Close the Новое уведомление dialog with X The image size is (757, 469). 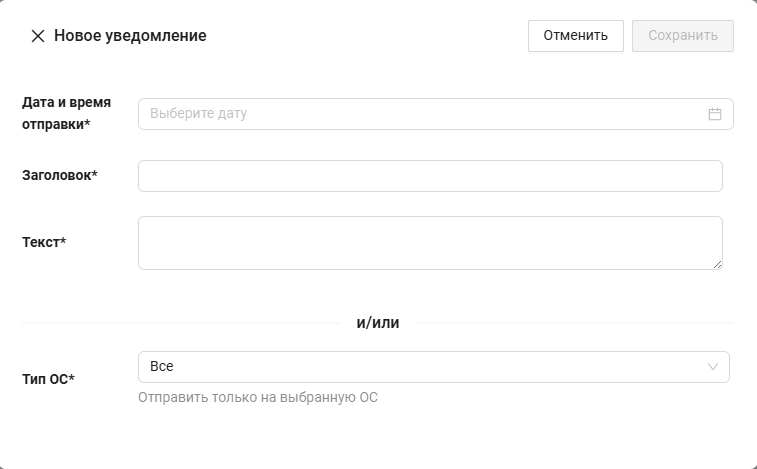pyautogui.click(x=38, y=36)
